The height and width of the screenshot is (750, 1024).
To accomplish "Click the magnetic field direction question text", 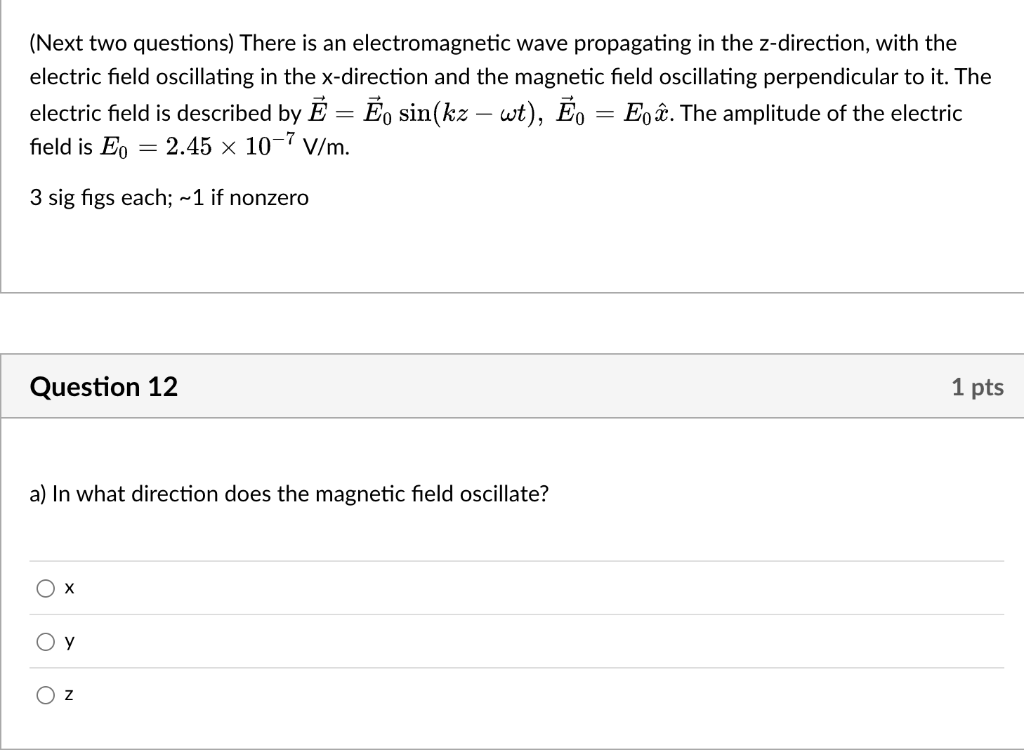I will [x=289, y=494].
